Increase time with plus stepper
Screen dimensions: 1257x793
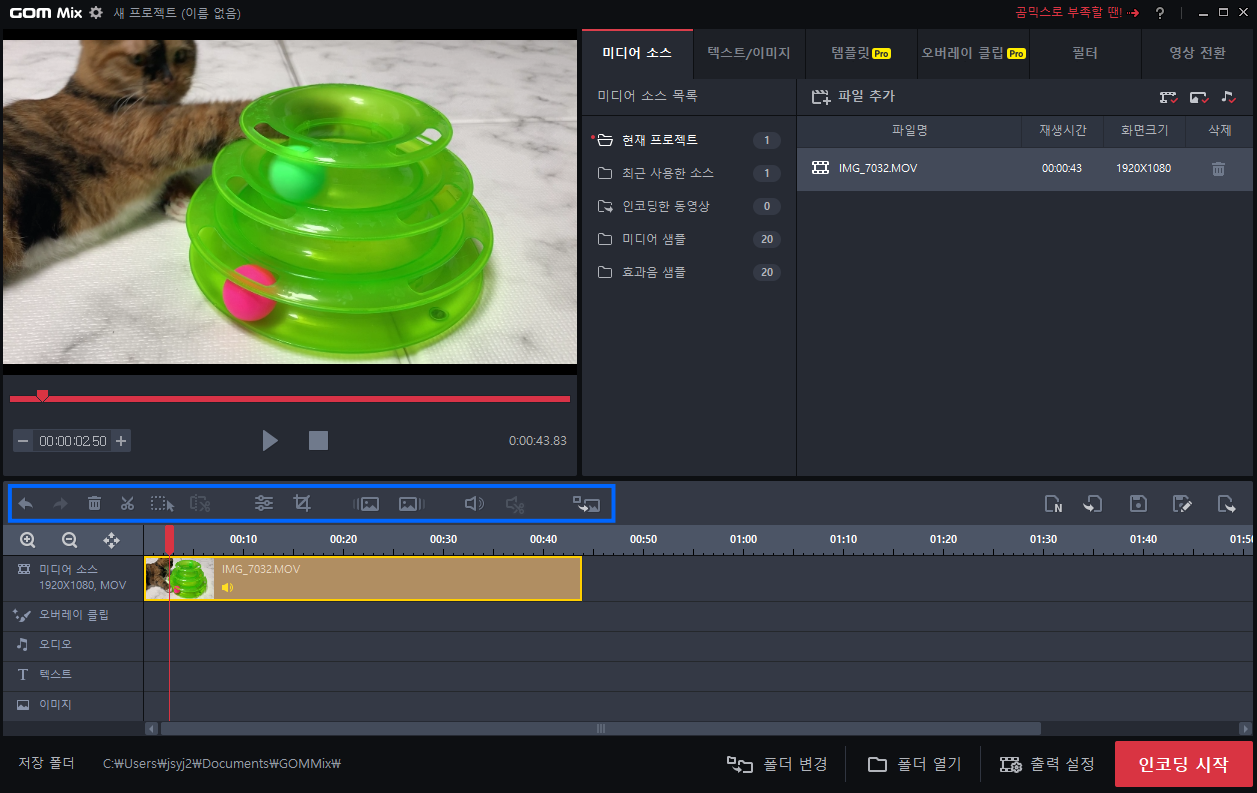121,441
